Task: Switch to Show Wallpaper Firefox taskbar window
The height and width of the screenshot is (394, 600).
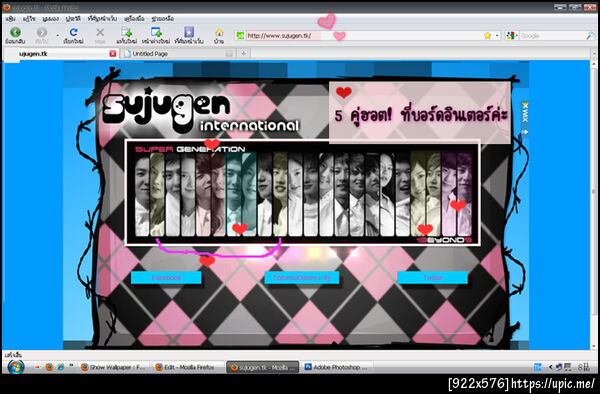Action: [x=113, y=367]
